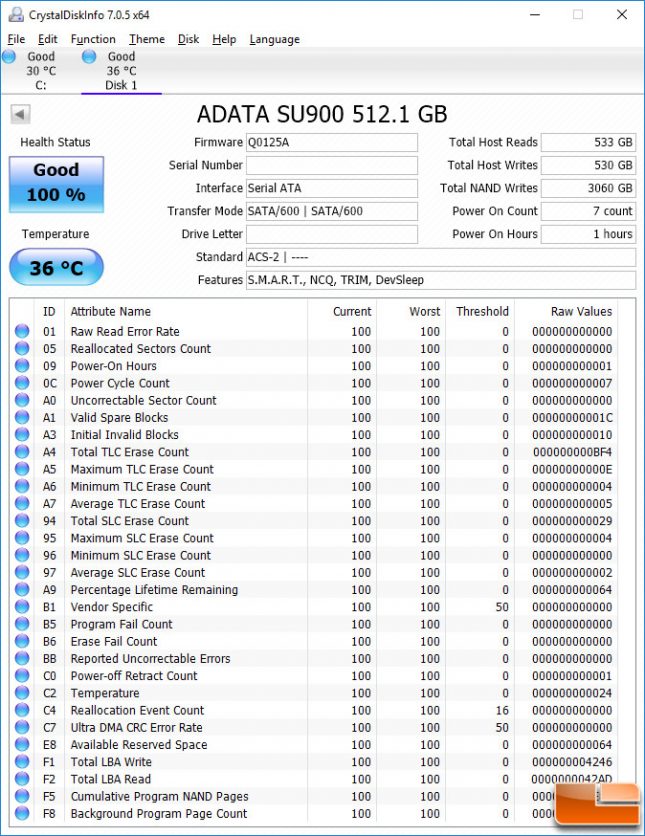Select the Disk 1 tab at 36 °C

[x=121, y=70]
